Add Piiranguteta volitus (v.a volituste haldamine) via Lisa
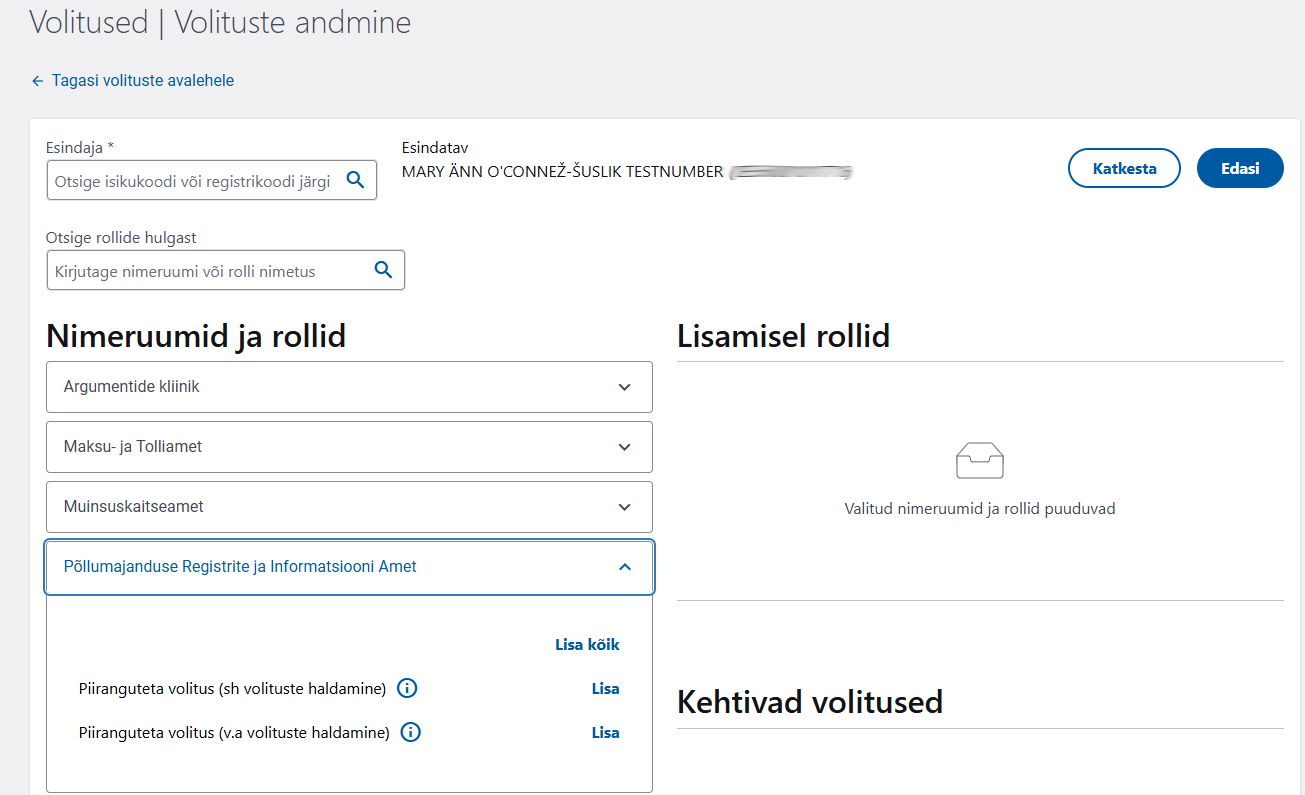Screen dimensions: 1305x795 click(x=605, y=732)
